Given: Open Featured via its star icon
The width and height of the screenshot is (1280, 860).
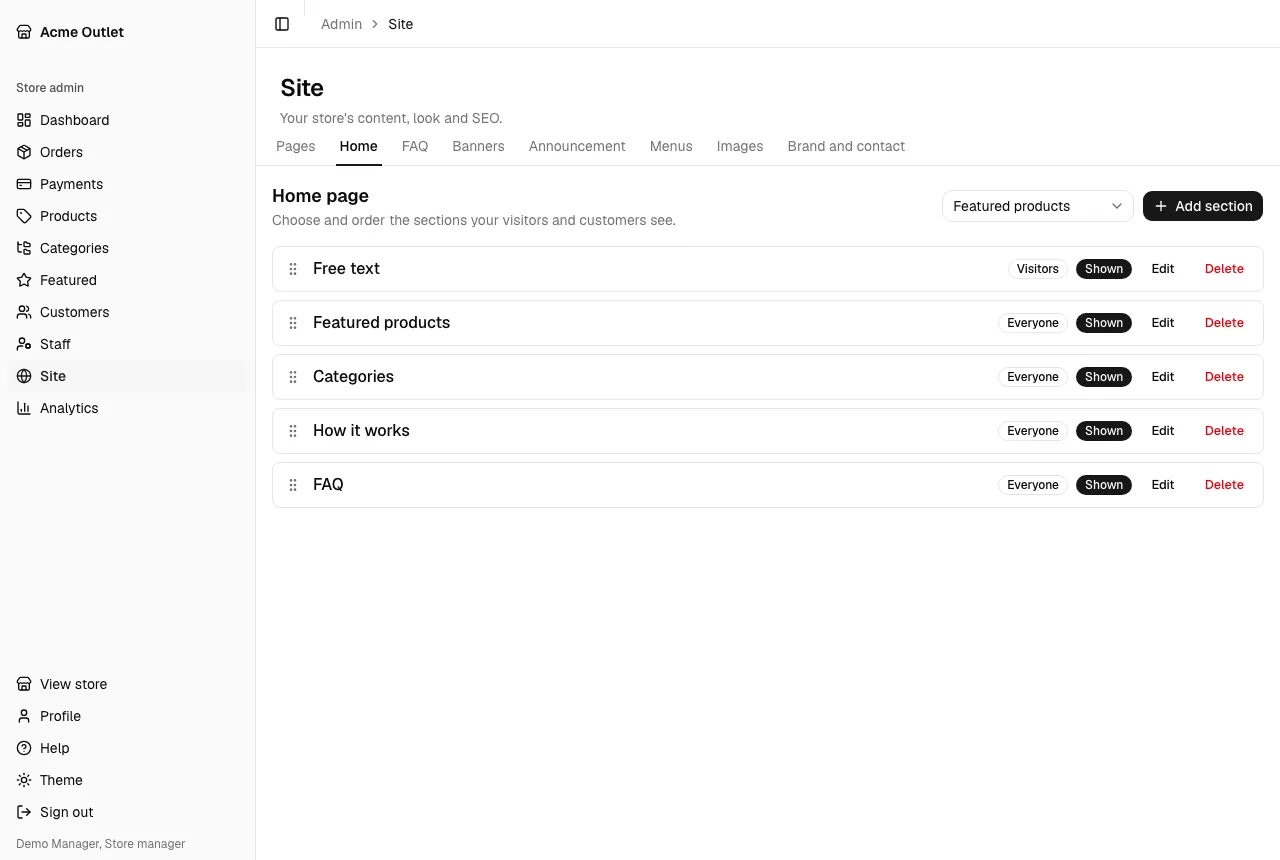Looking at the screenshot, I should [x=24, y=280].
